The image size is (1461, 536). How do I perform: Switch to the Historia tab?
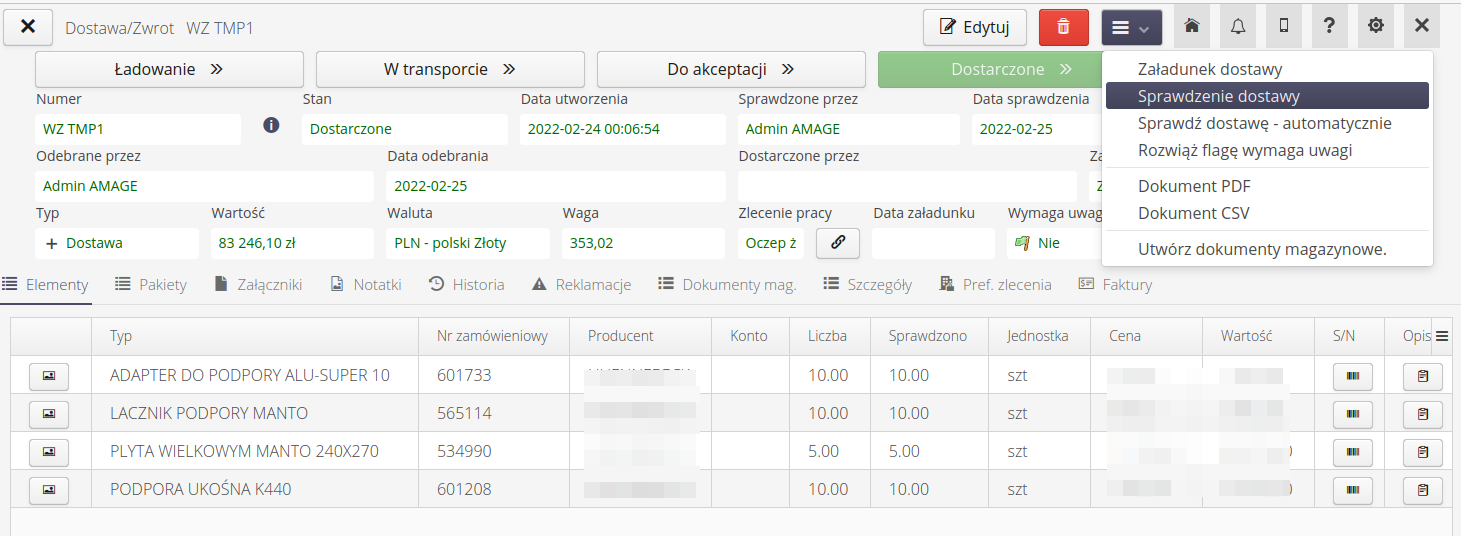point(467,284)
